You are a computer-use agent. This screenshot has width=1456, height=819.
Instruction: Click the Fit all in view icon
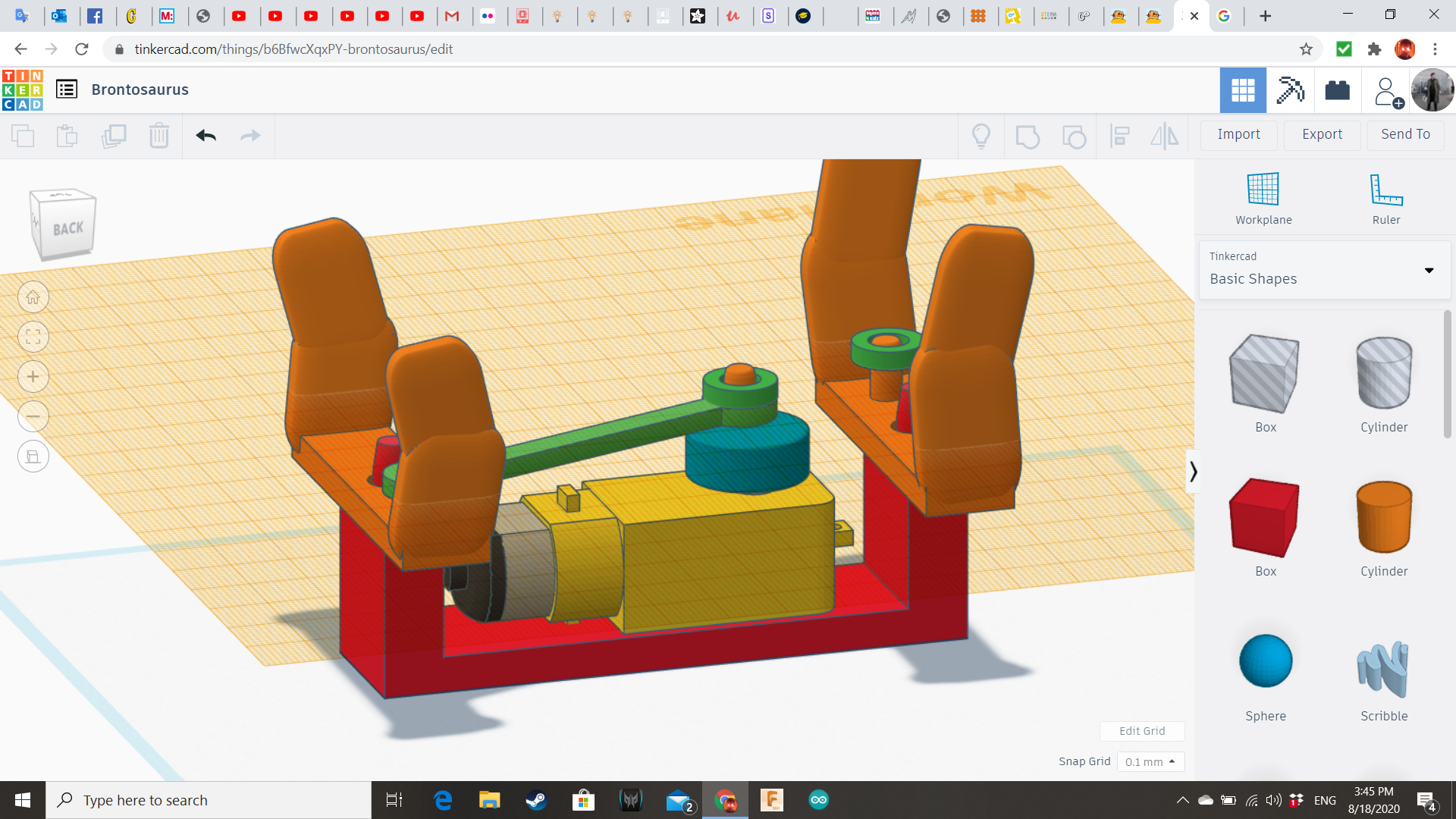[33, 337]
